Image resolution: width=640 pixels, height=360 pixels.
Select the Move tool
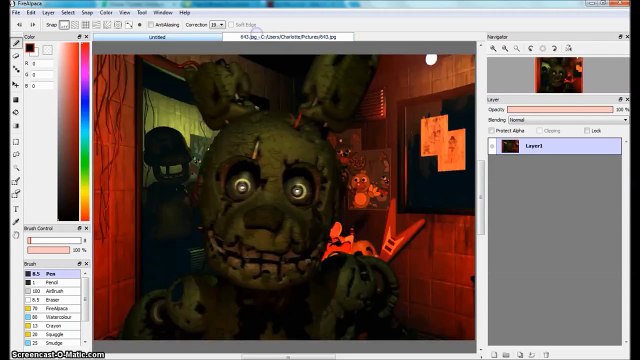(16, 84)
